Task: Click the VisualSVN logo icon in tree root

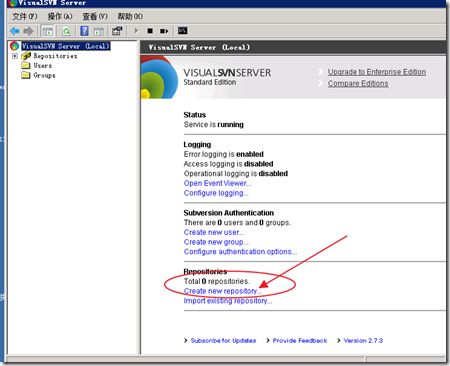Action: (x=15, y=46)
